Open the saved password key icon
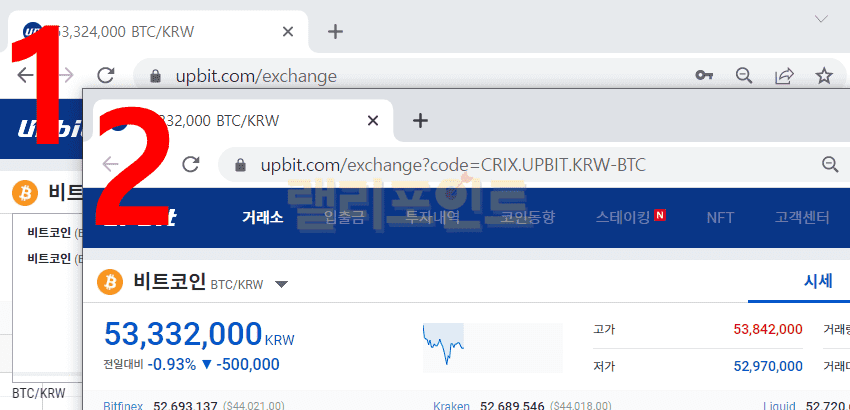Image resolution: width=850 pixels, height=410 pixels. pos(704,75)
